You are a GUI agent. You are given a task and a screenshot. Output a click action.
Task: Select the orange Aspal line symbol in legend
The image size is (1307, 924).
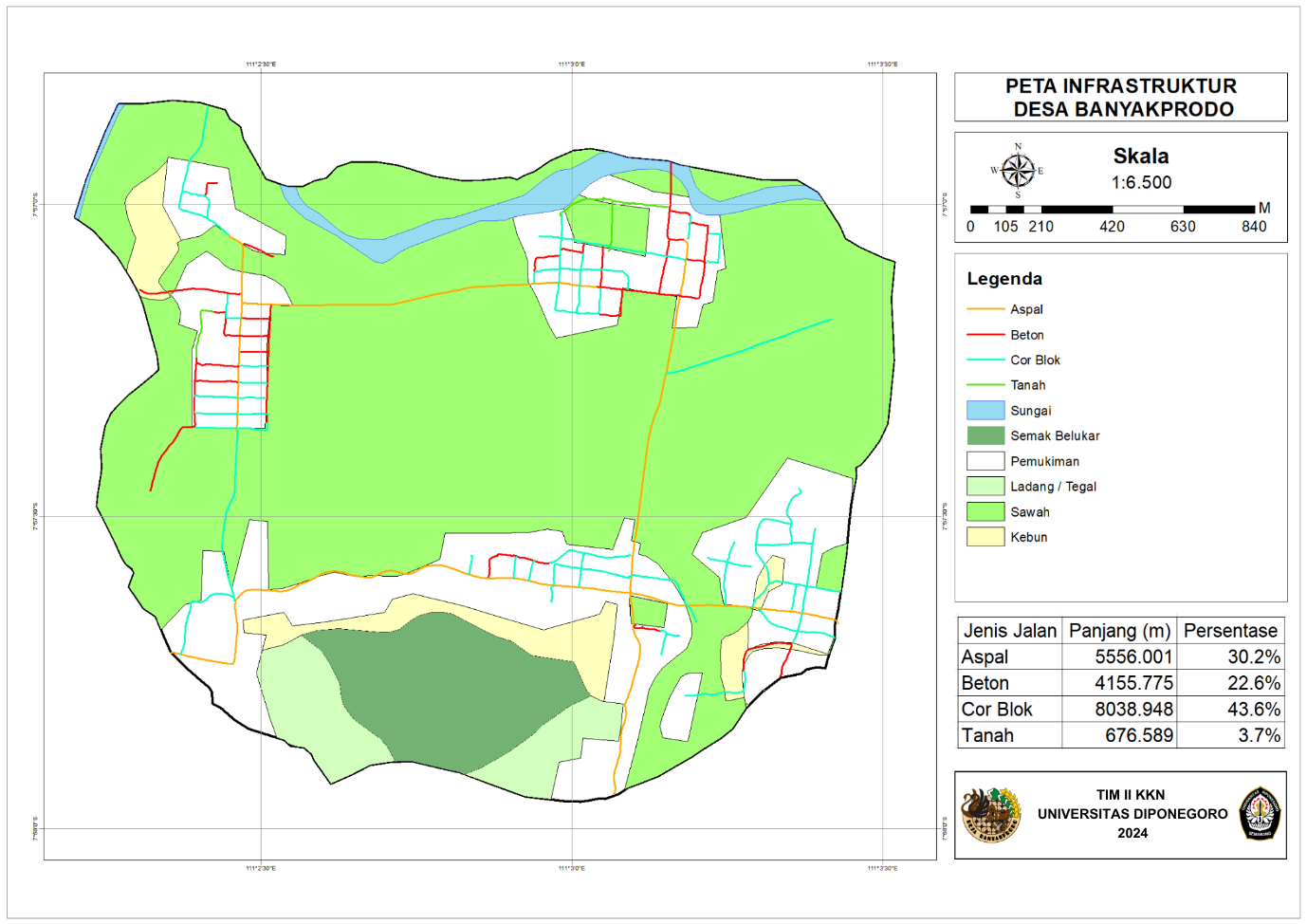[985, 309]
